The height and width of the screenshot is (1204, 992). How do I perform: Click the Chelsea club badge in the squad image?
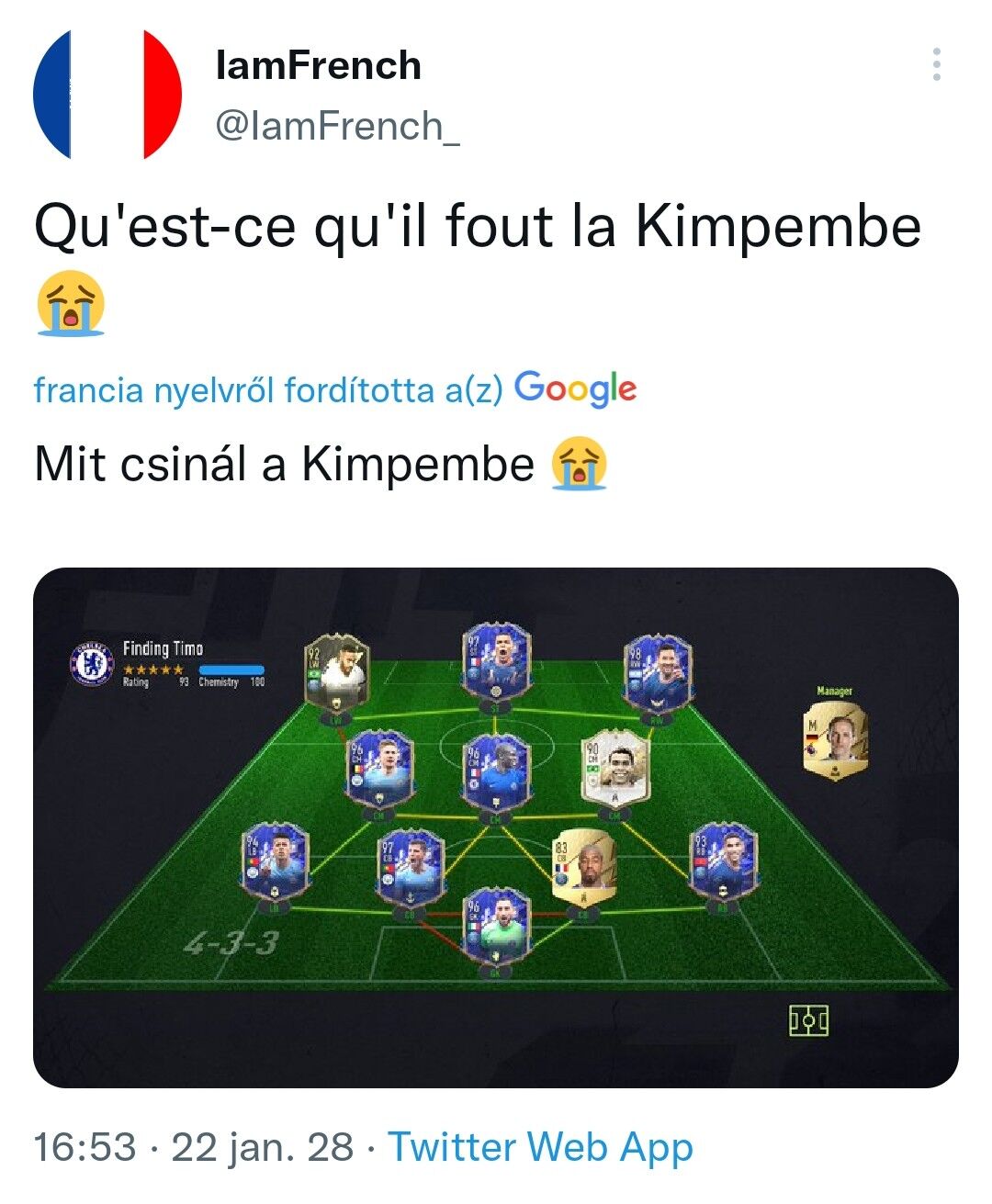tap(92, 662)
